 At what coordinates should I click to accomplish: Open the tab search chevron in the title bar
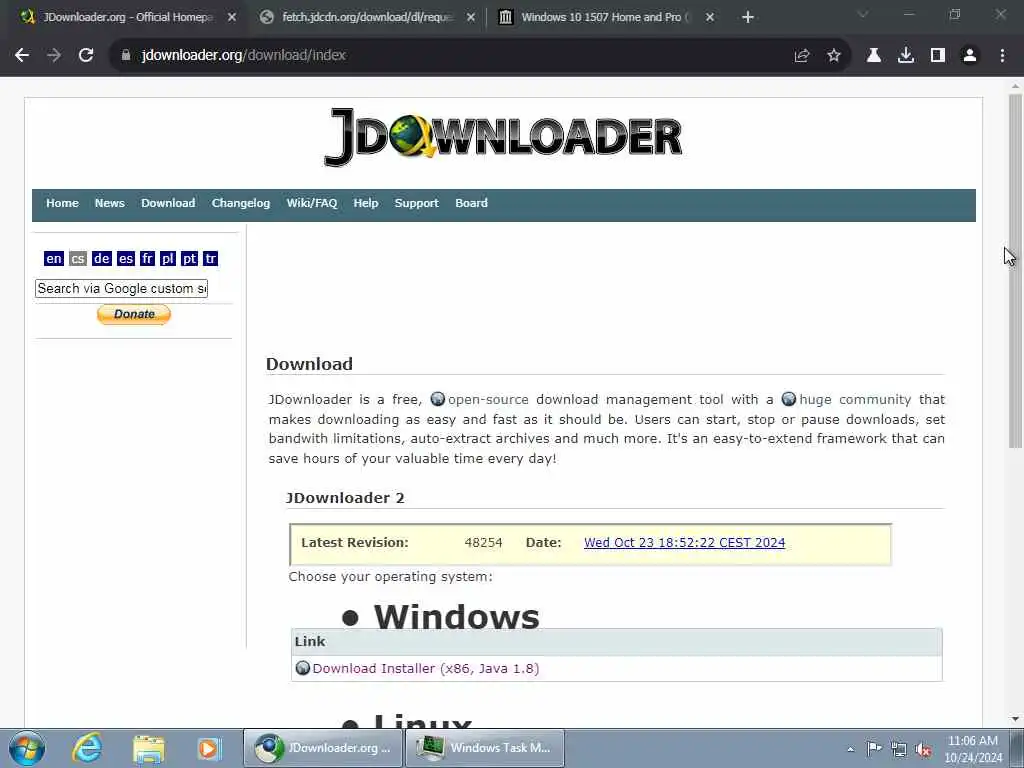point(863,14)
